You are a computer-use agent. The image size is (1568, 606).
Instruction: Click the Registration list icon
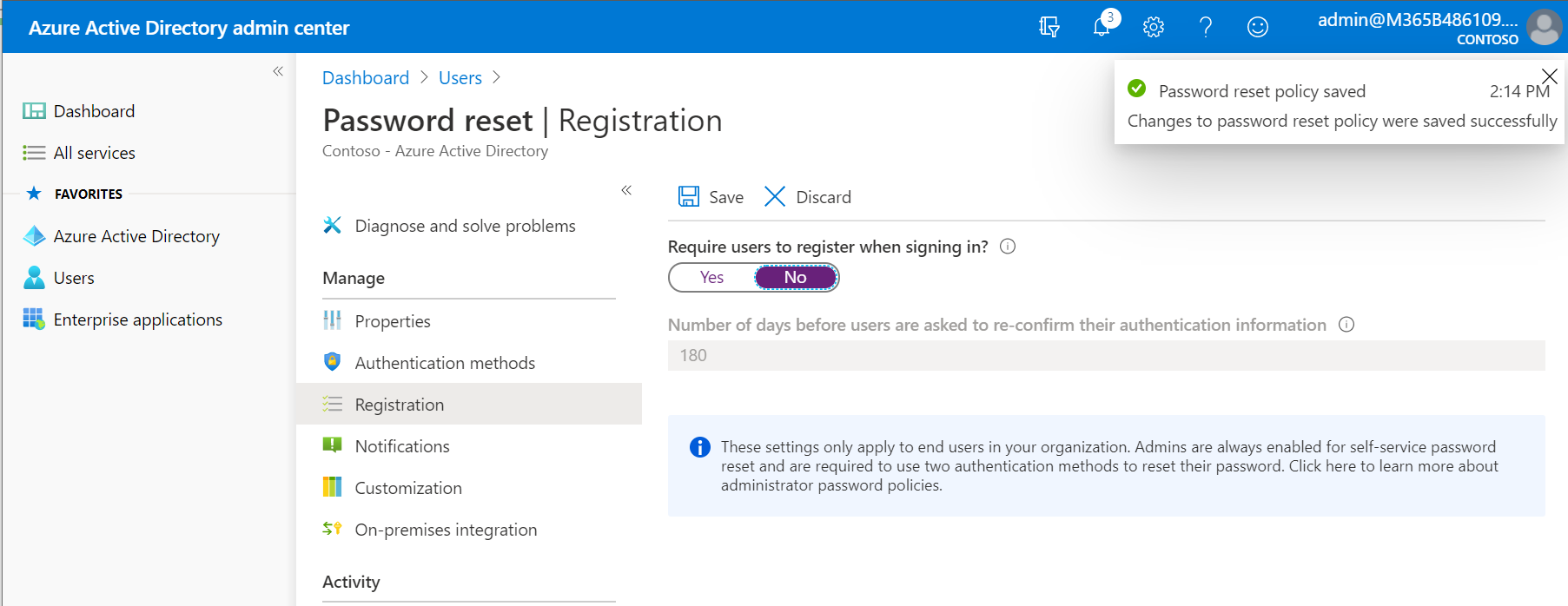332,404
